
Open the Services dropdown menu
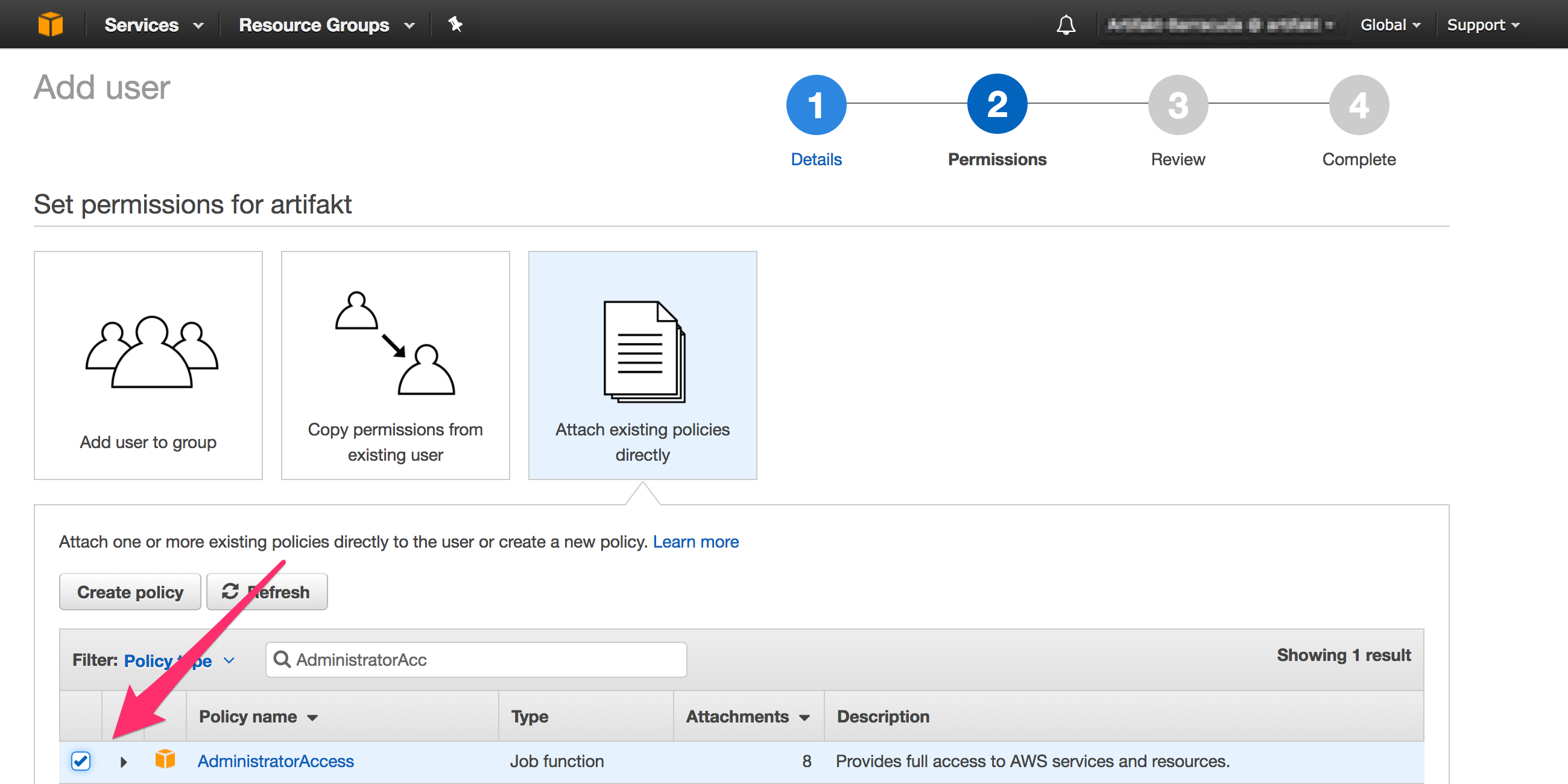click(153, 25)
